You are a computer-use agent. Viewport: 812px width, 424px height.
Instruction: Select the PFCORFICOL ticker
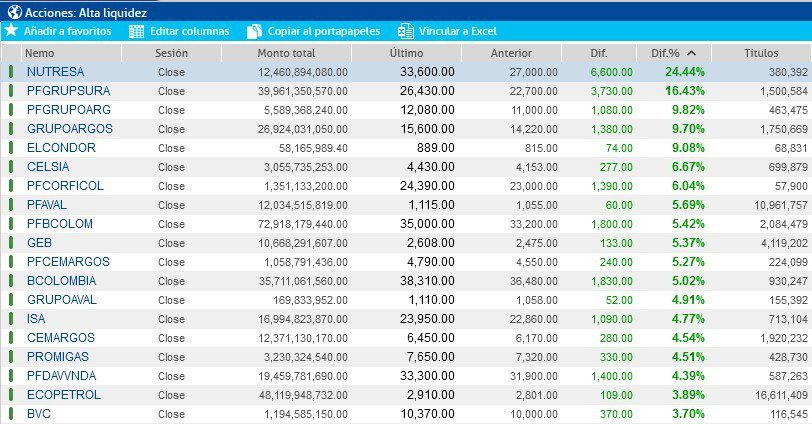65,185
